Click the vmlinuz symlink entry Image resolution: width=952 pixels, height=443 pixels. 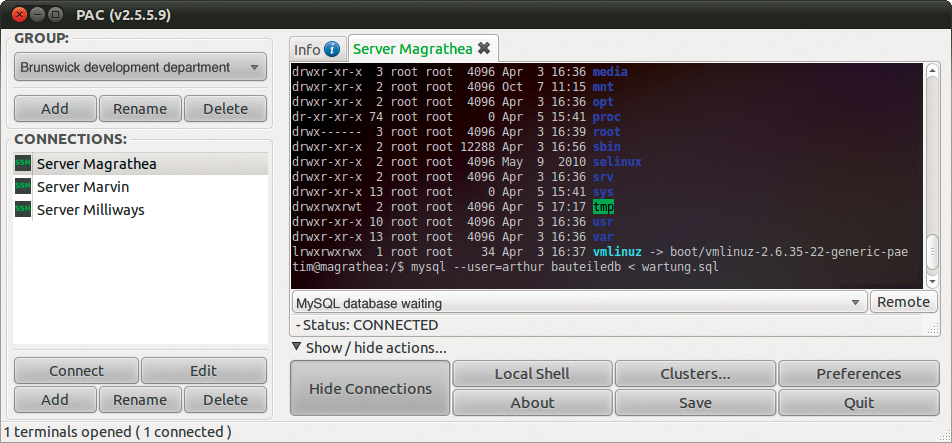click(617, 252)
